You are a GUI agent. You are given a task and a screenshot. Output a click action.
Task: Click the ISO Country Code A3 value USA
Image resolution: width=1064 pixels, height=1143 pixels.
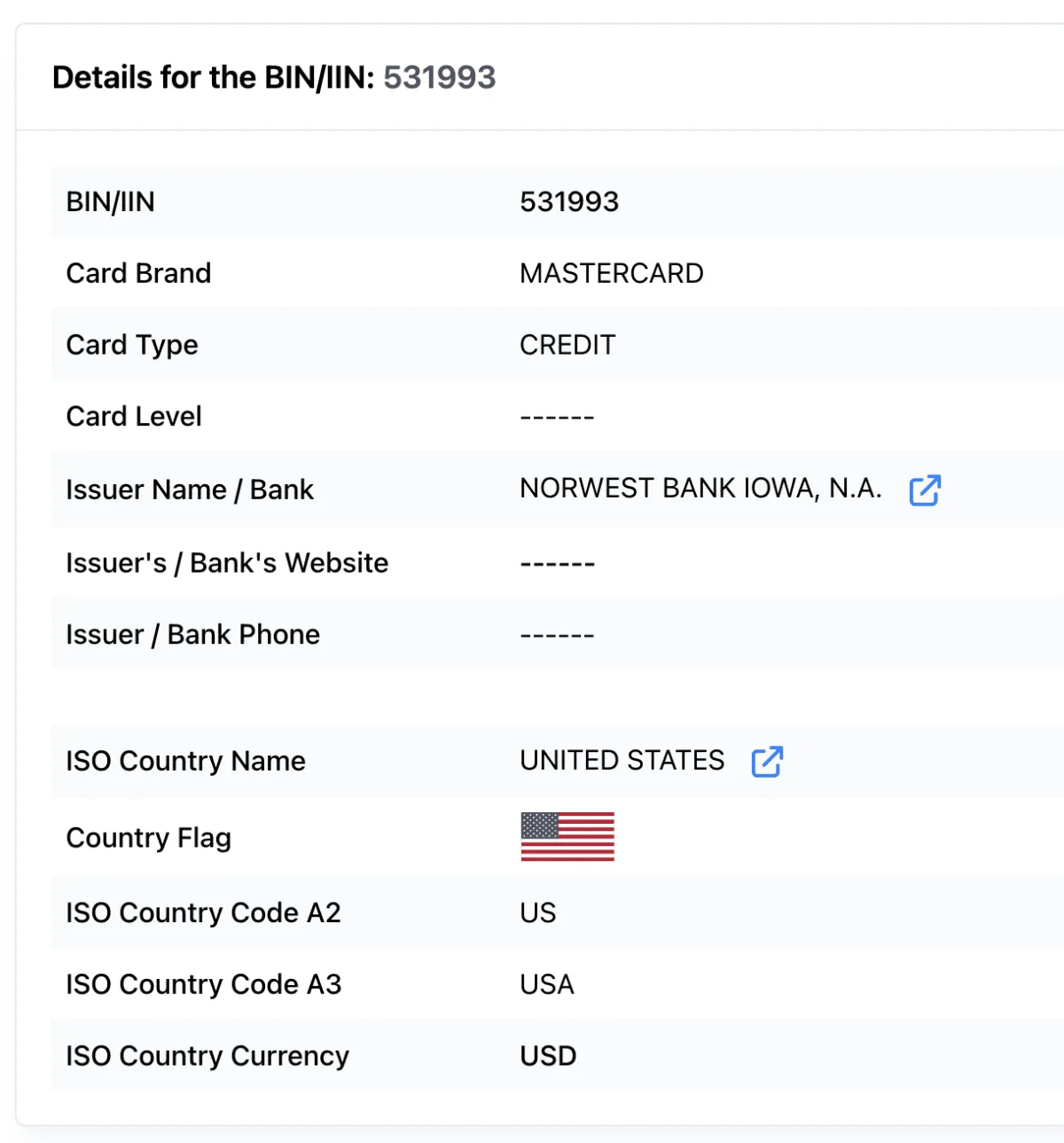[546, 984]
